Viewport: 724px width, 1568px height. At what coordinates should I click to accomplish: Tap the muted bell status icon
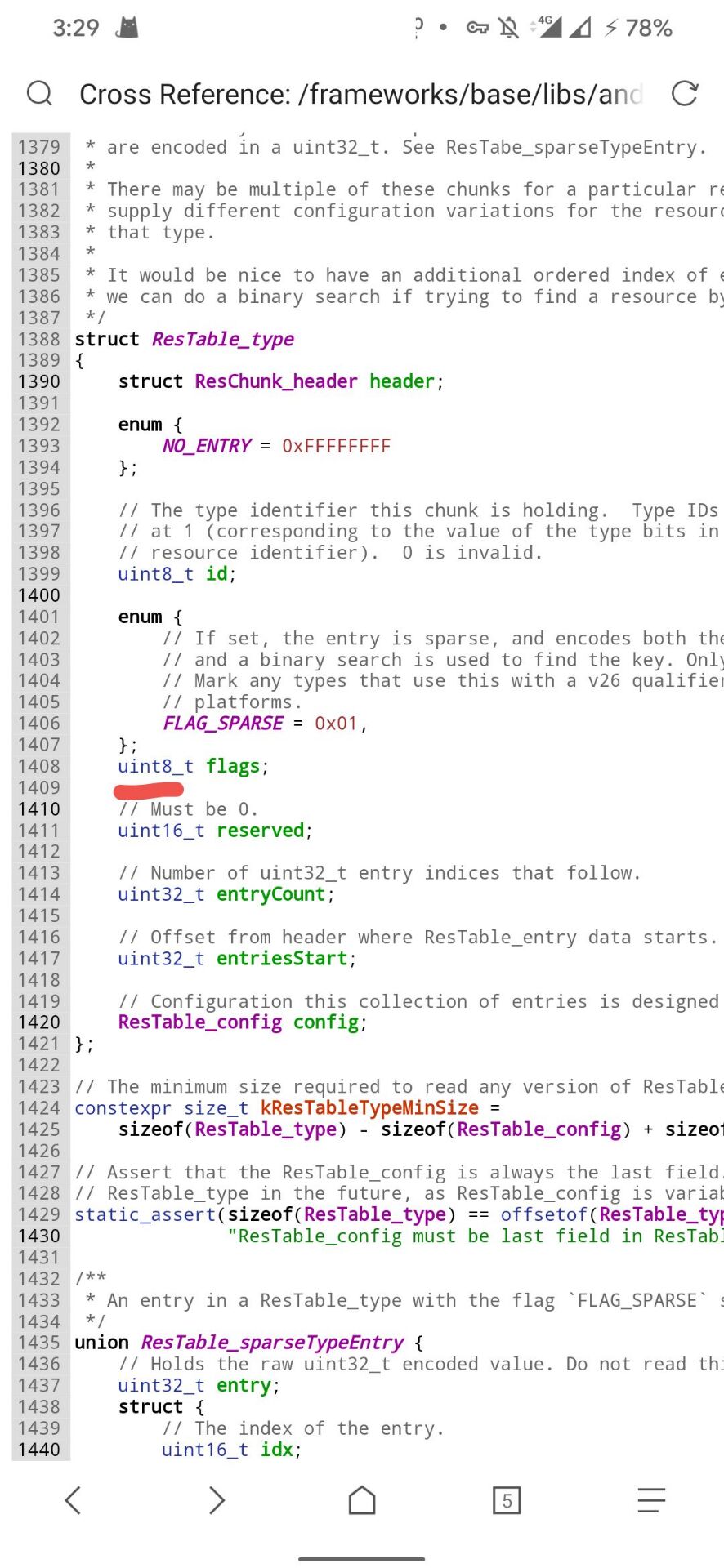tap(508, 29)
